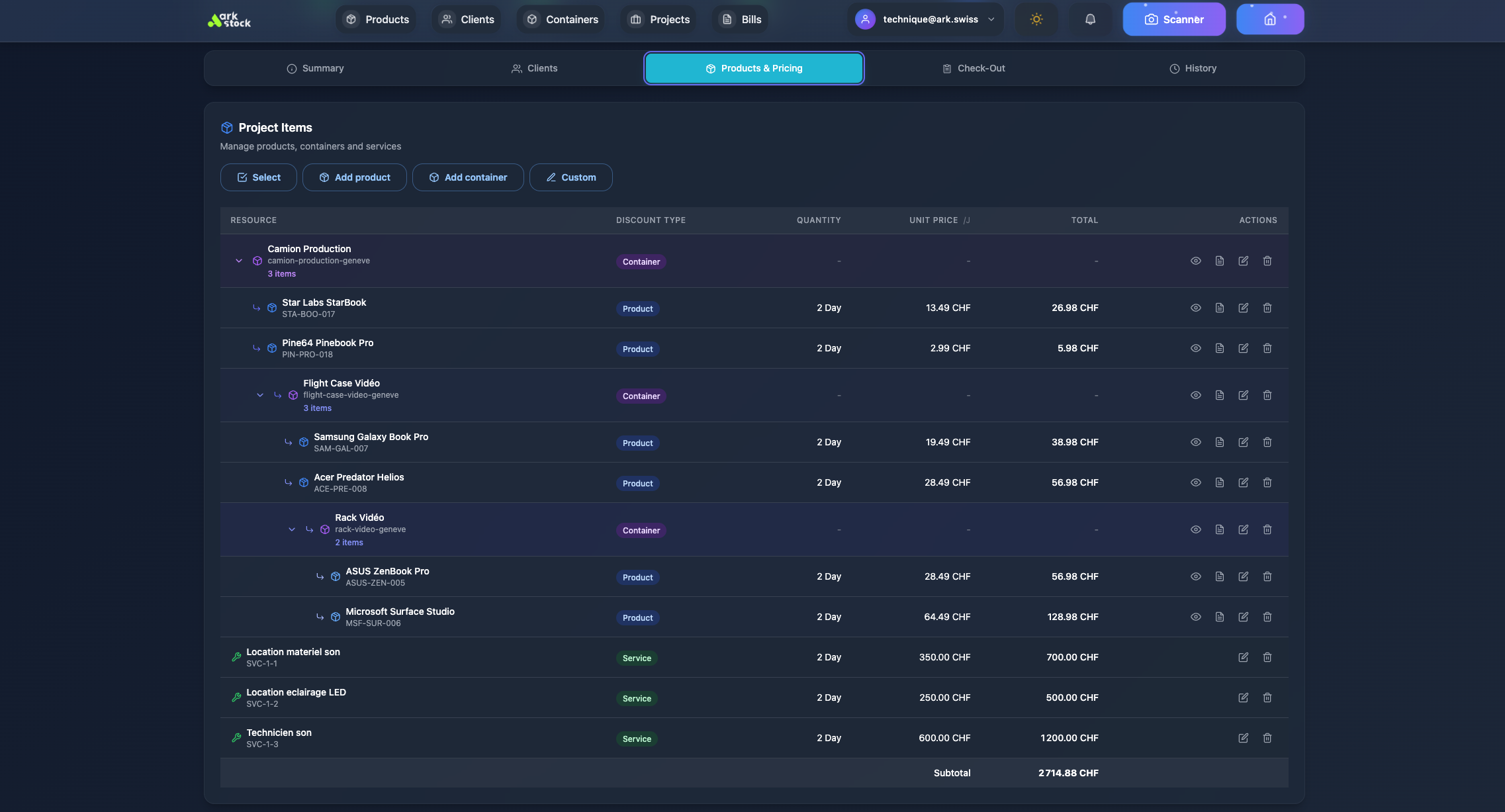Click eye icon for ASUS ZenBook Pro

click(x=1195, y=576)
